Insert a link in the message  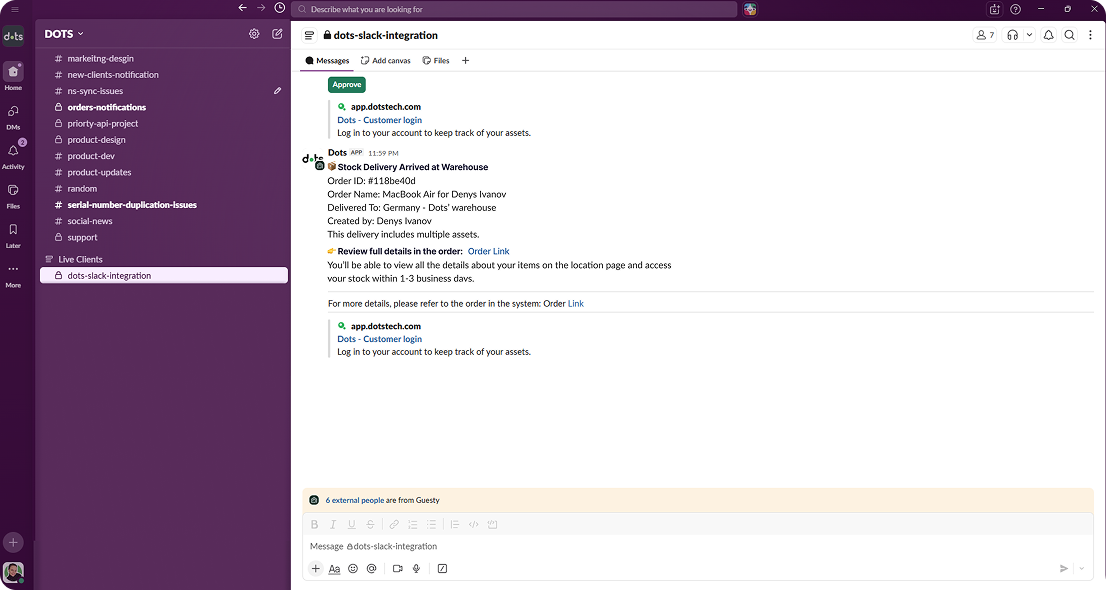[x=394, y=524]
